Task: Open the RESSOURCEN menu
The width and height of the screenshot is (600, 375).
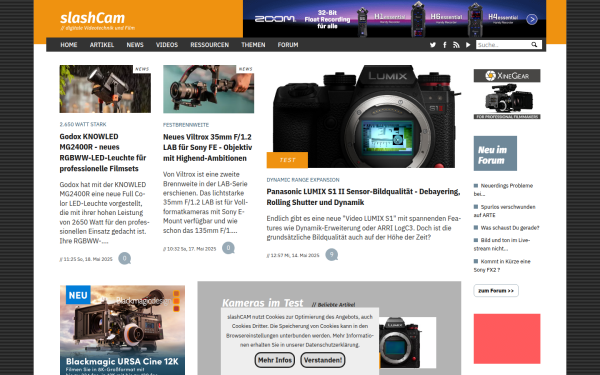Action: tap(210, 45)
